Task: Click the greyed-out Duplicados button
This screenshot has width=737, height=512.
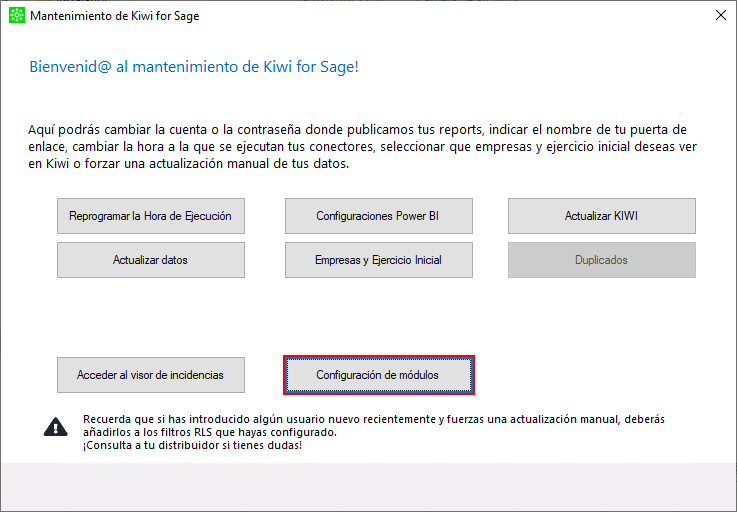Action: 602,260
